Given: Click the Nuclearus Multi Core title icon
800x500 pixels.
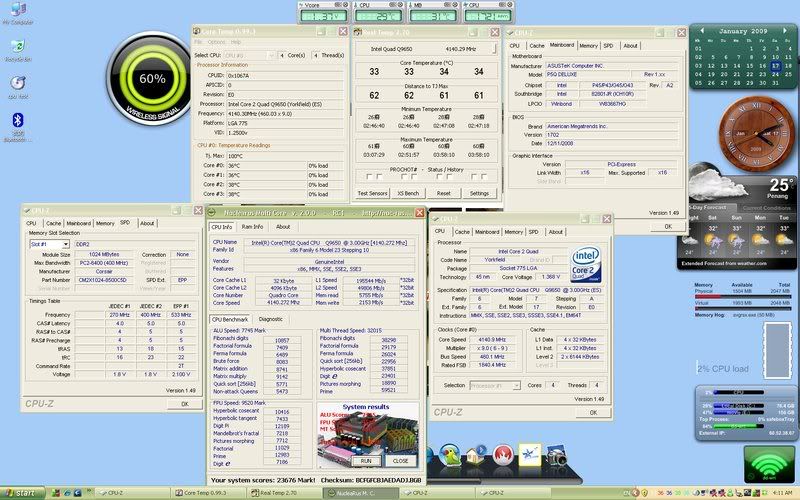Looking at the screenshot, I should click(x=212, y=213).
